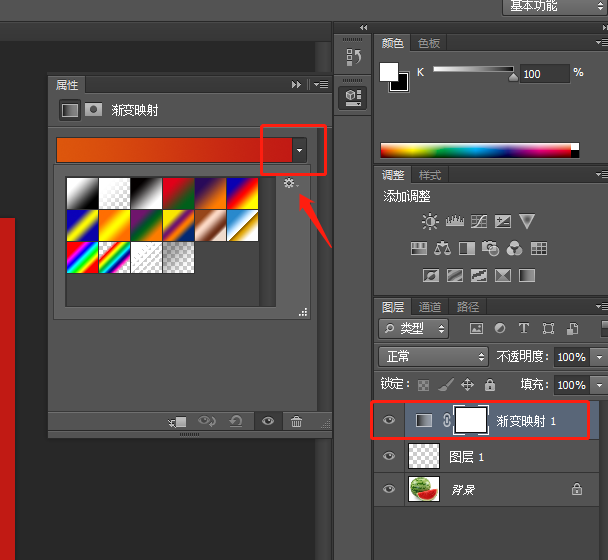Open the Color panel flyout menu
Viewport: 608px width, 560px height.
coord(602,42)
